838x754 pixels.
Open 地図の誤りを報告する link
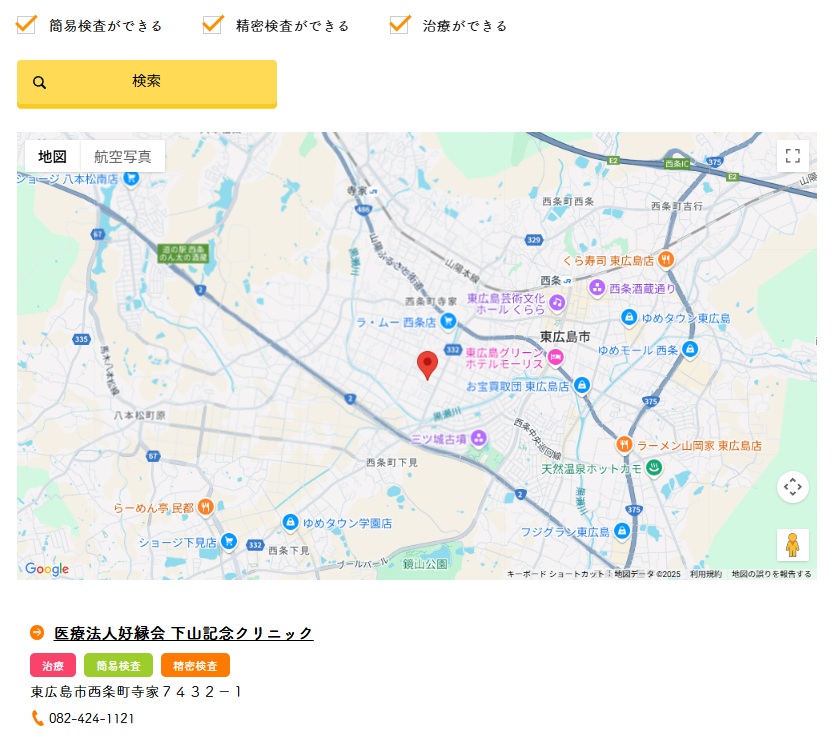point(771,574)
